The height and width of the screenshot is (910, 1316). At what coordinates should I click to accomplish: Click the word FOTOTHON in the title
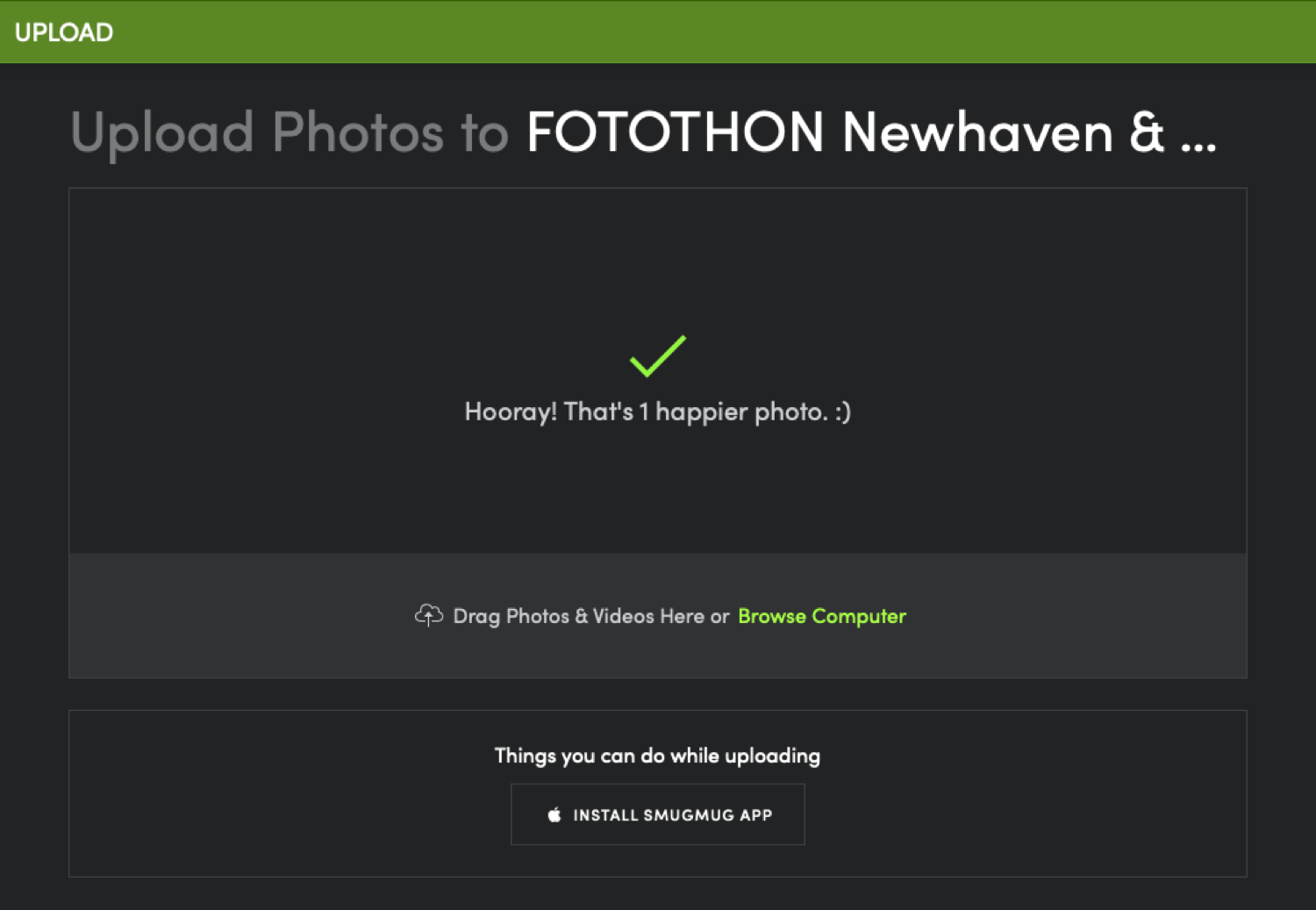675,133
